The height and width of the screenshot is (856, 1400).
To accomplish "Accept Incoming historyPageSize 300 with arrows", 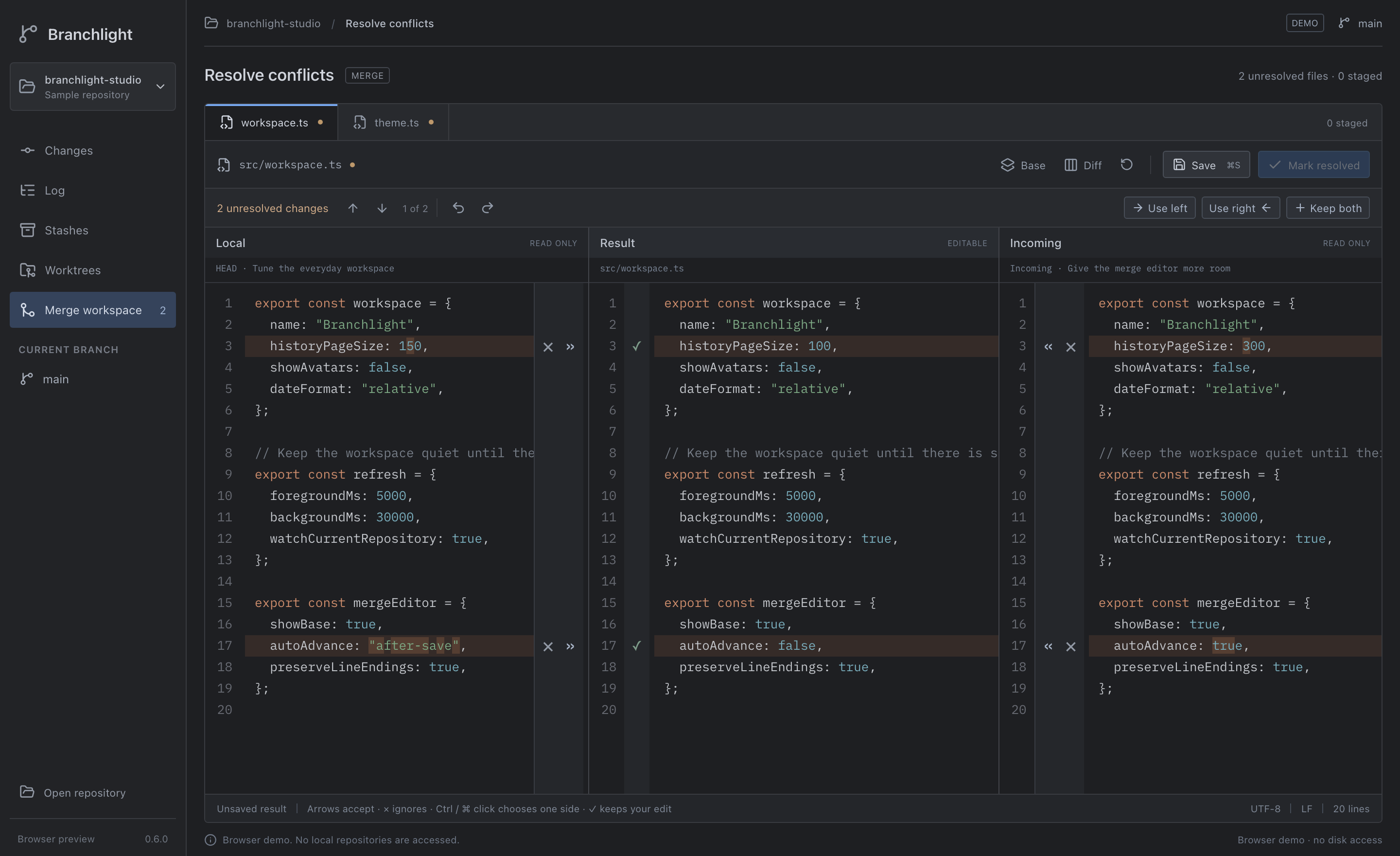I will [1048, 347].
